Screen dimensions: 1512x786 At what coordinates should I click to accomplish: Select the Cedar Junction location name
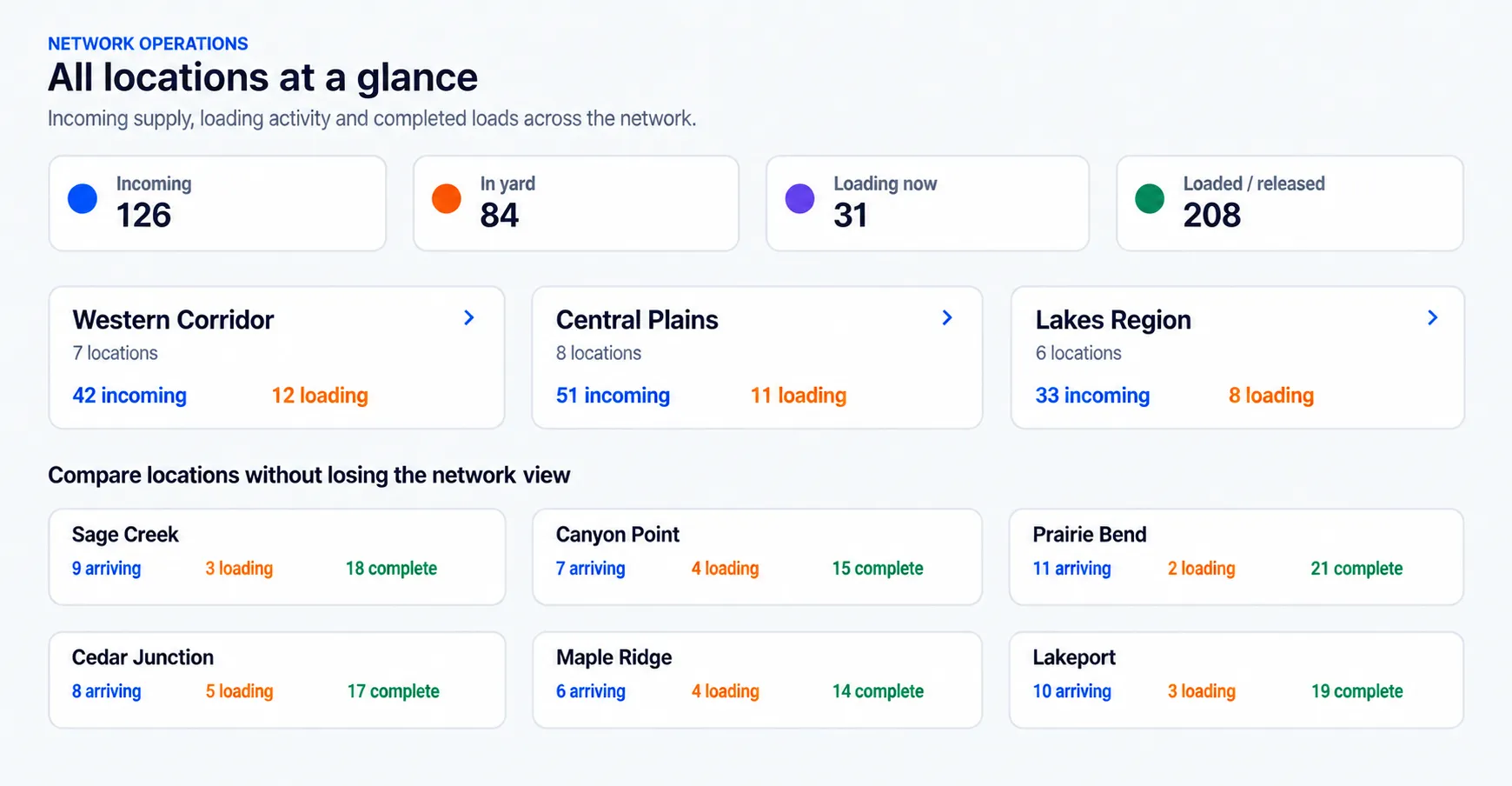(x=143, y=656)
